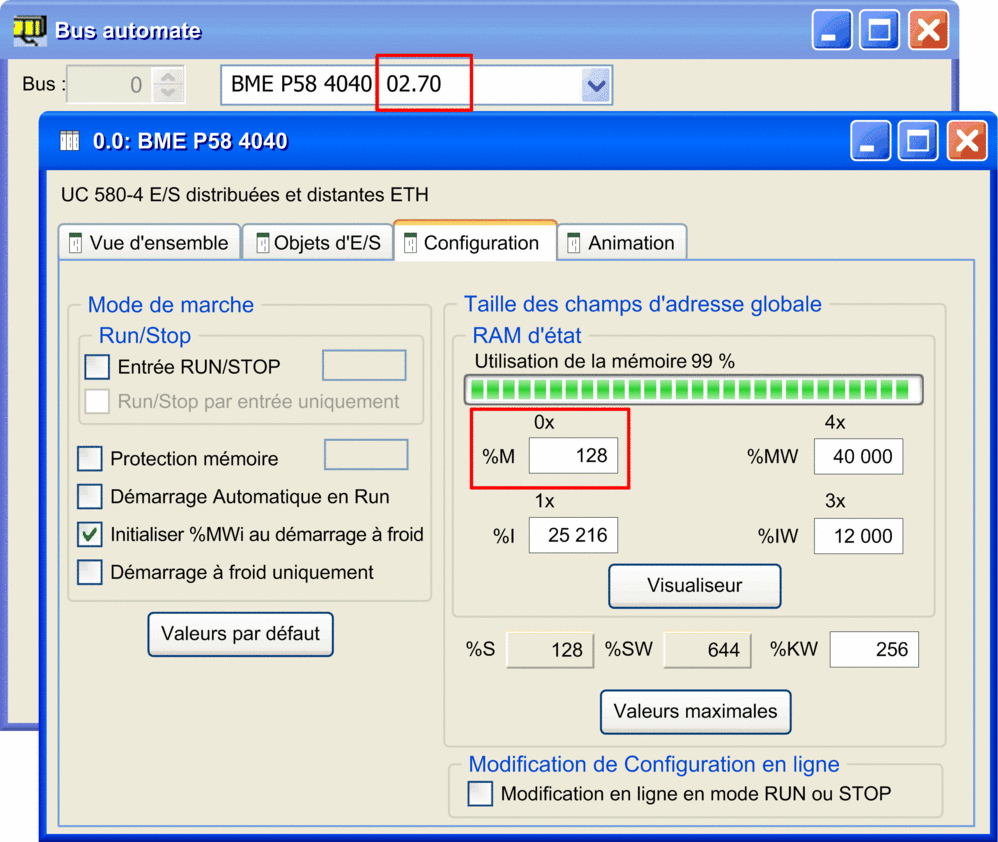Tick Run/Stop par entrée uniquement checkbox

97,402
